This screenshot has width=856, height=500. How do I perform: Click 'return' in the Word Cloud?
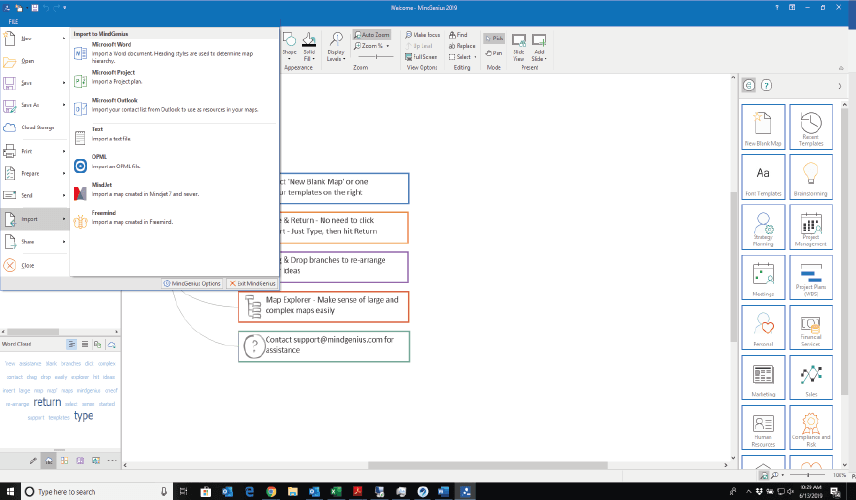pyautogui.click(x=47, y=402)
